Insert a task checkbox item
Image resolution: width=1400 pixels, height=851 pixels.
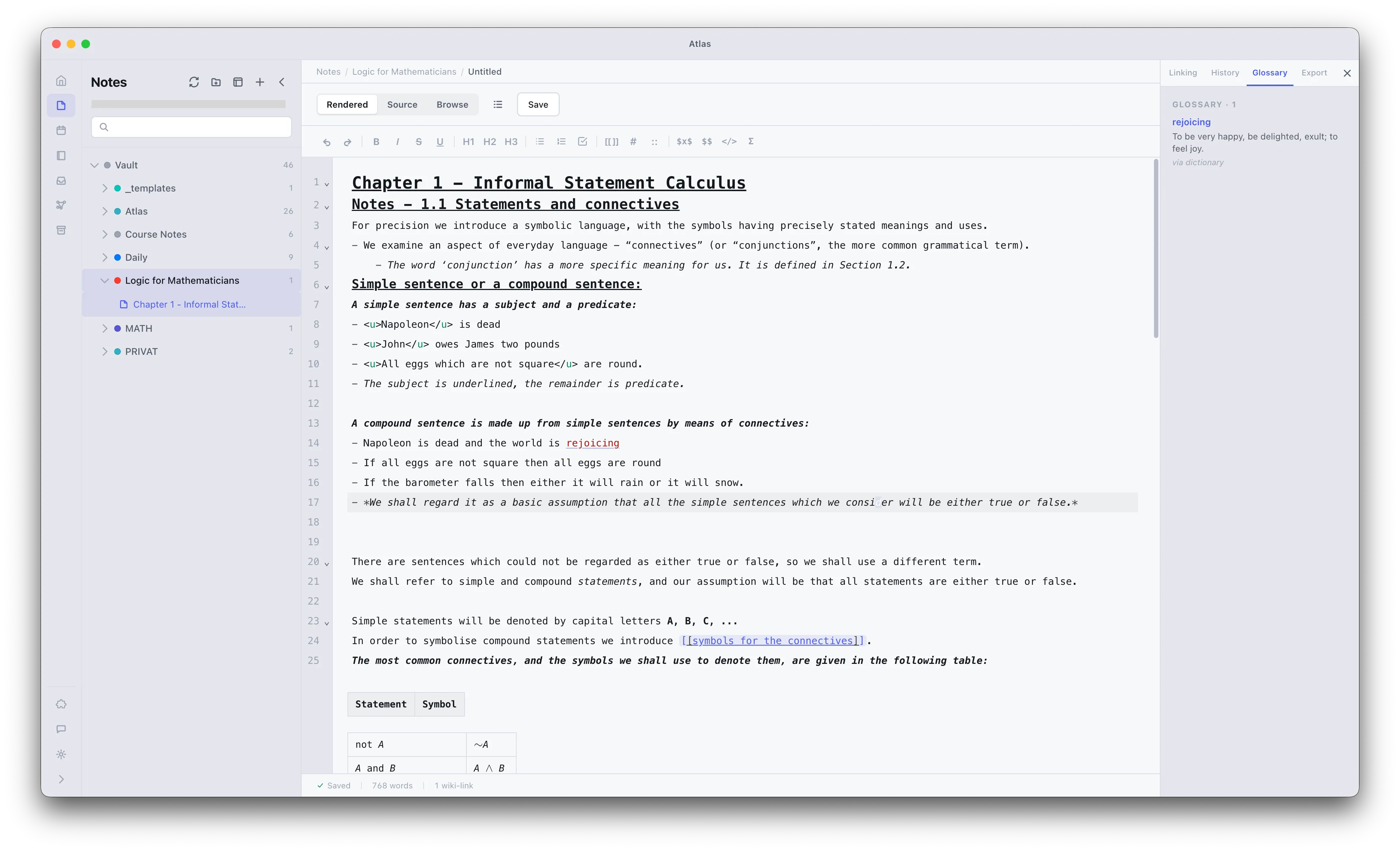coord(582,142)
